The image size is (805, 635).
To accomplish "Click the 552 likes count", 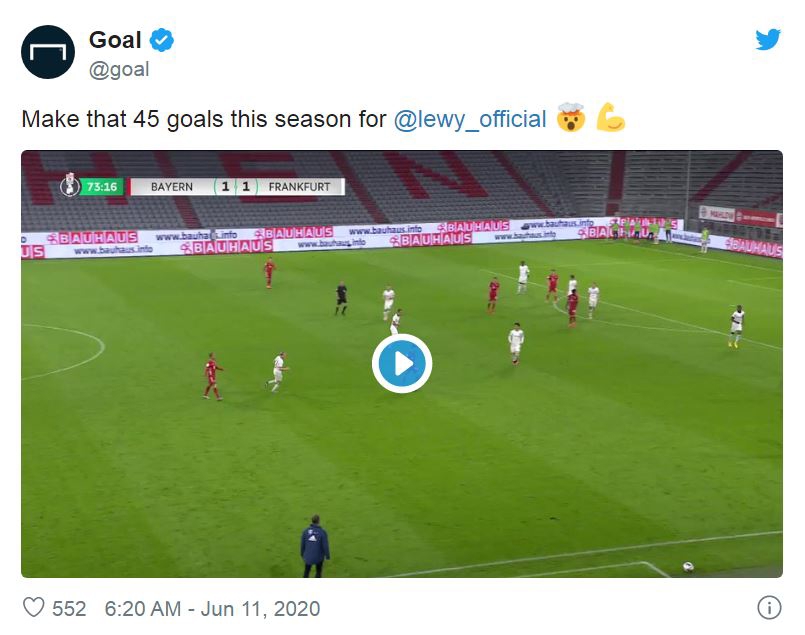I will (70, 607).
